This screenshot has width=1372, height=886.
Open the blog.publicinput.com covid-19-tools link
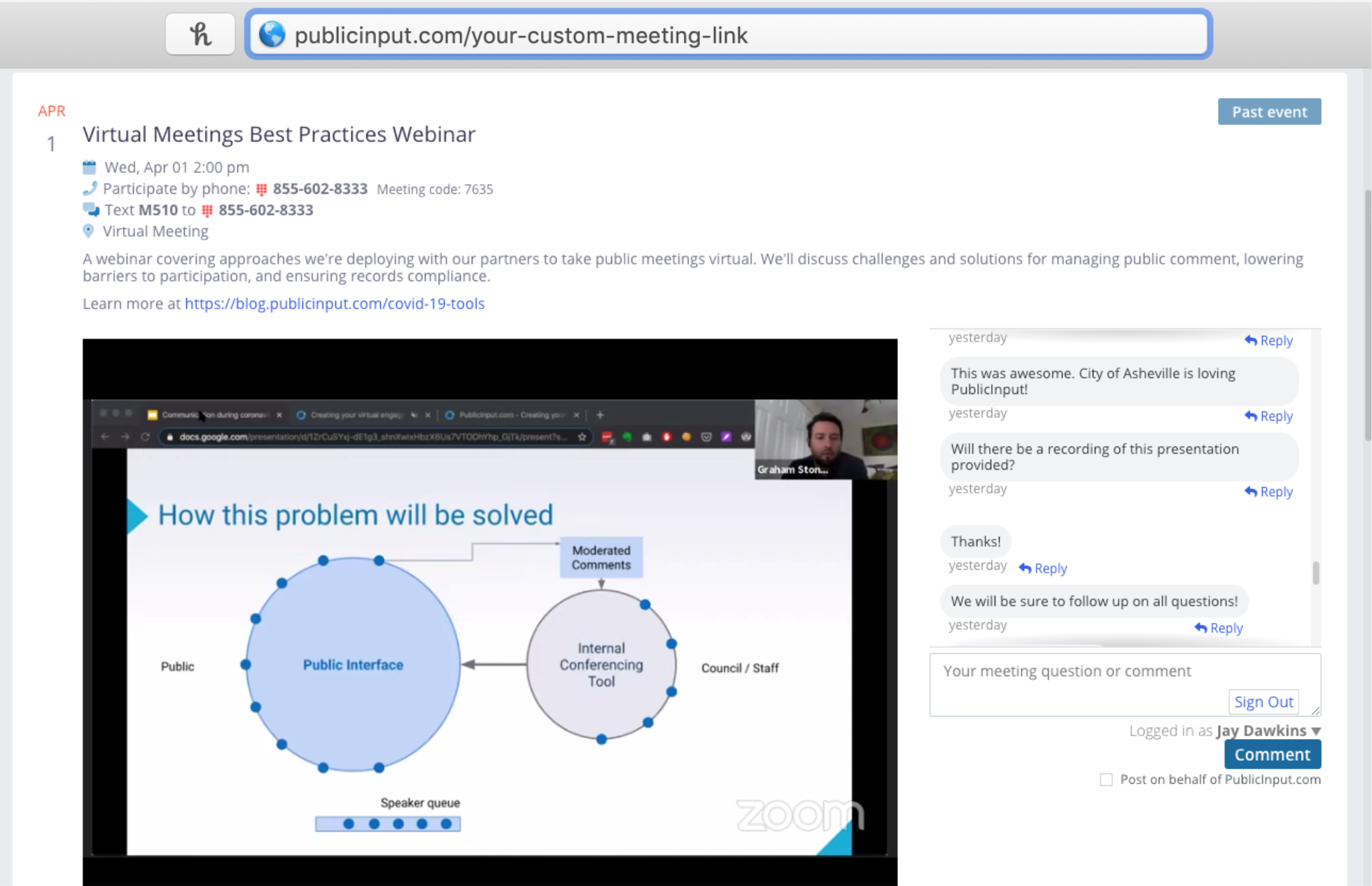coord(335,303)
